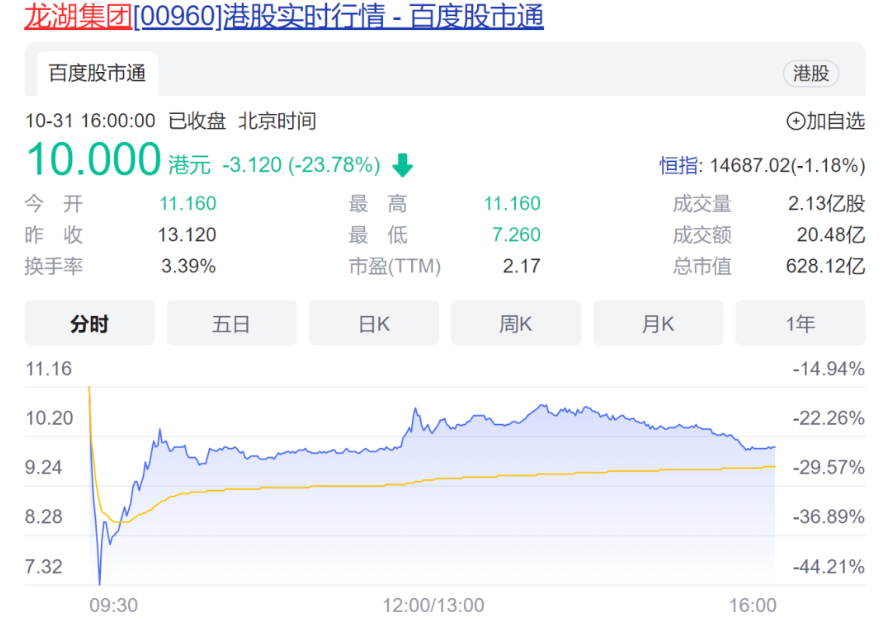The image size is (885, 622).
Task: Click the 今开 value 11.160
Action: (x=187, y=203)
